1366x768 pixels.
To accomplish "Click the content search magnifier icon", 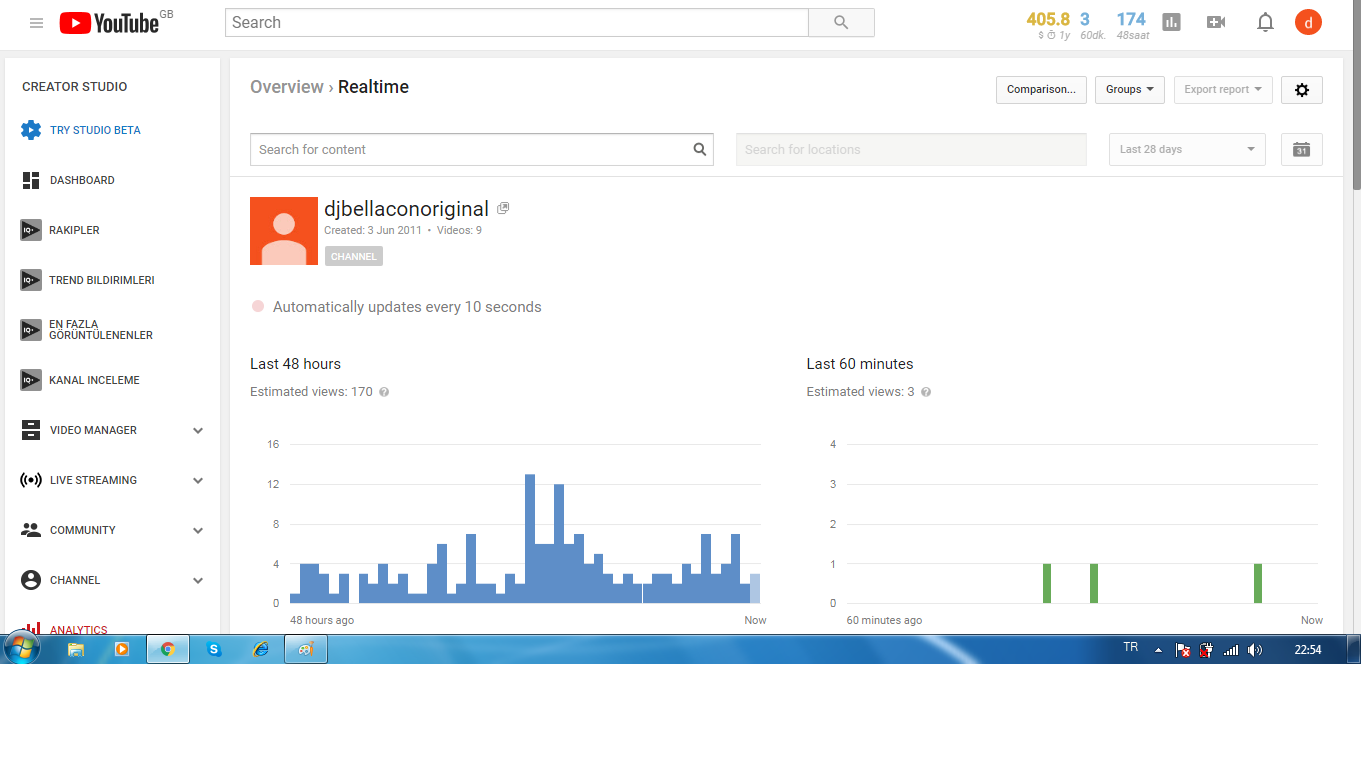I will click(700, 150).
